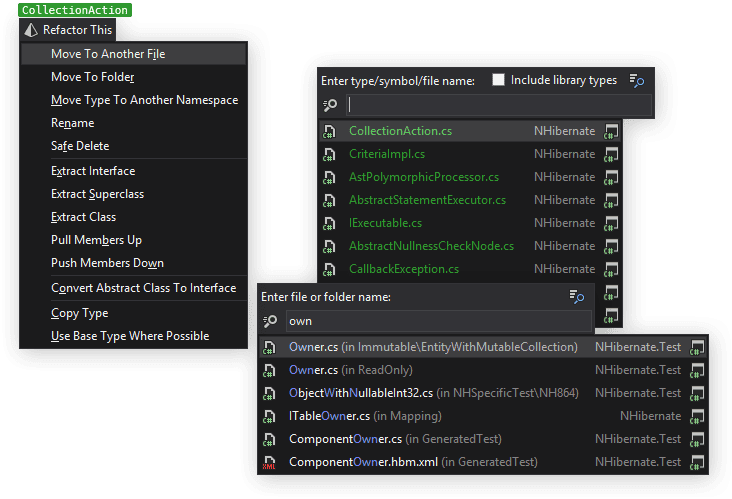Click C# file icon beside ITableOwner.cs
The height and width of the screenshot is (499, 732).
(x=269, y=416)
